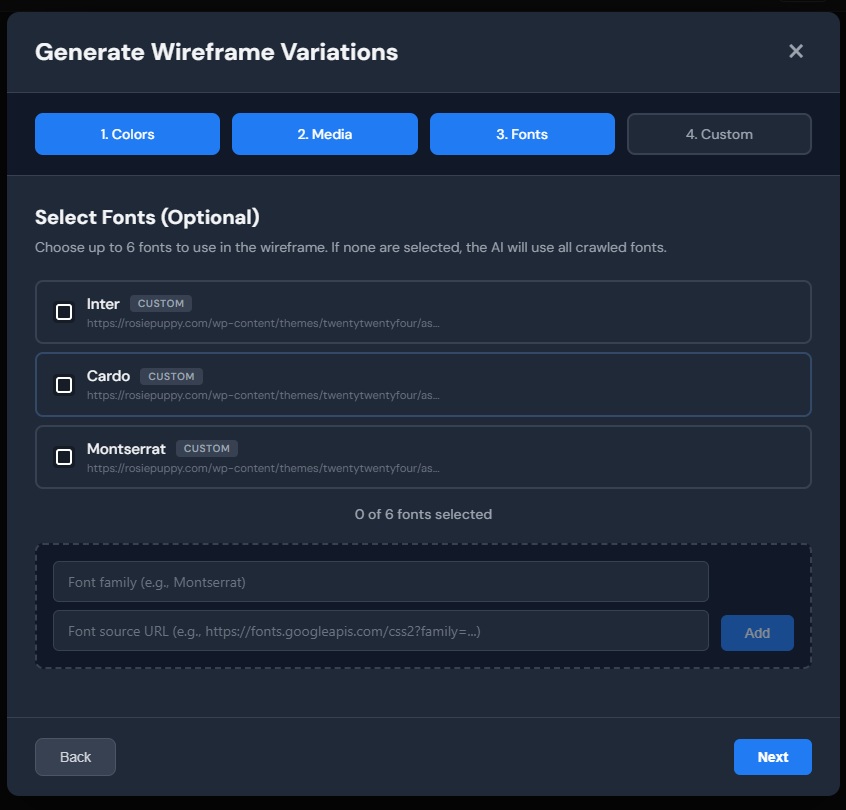Select the 3. Fonts step tab

[x=522, y=134]
